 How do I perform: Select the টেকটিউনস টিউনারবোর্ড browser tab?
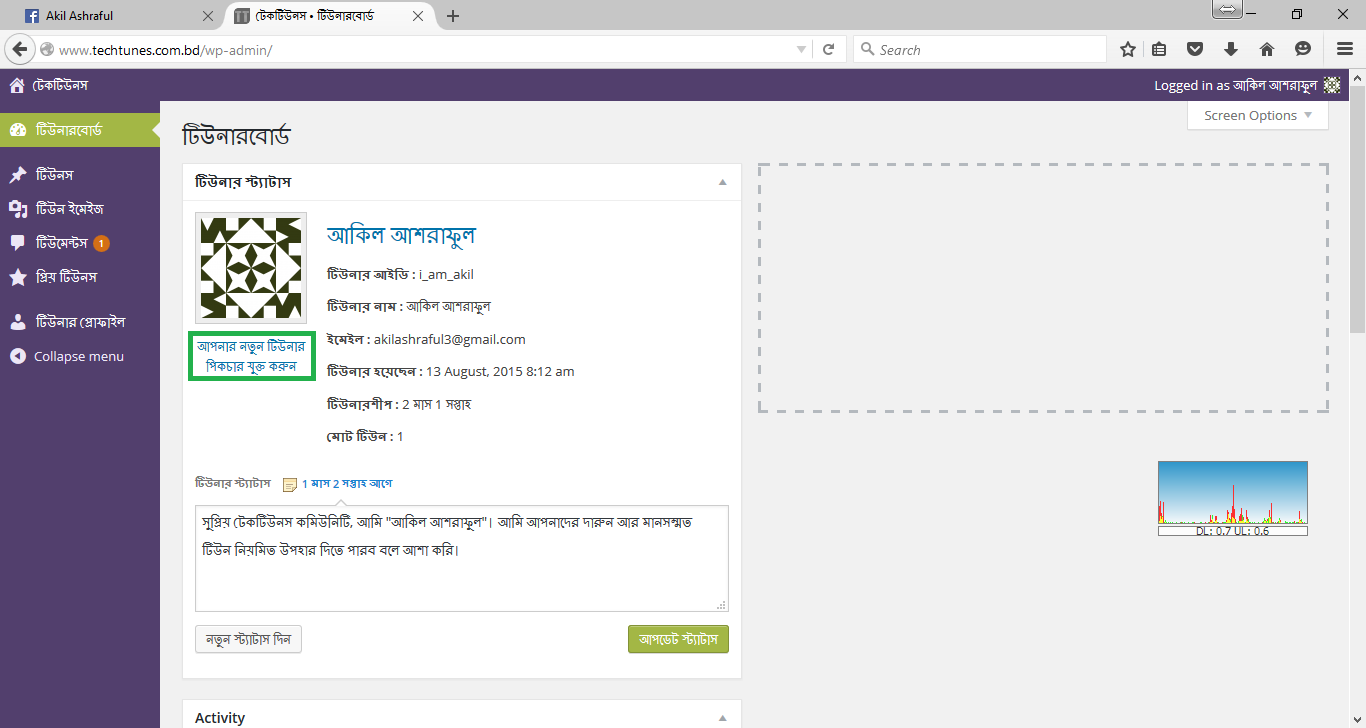[x=328, y=16]
